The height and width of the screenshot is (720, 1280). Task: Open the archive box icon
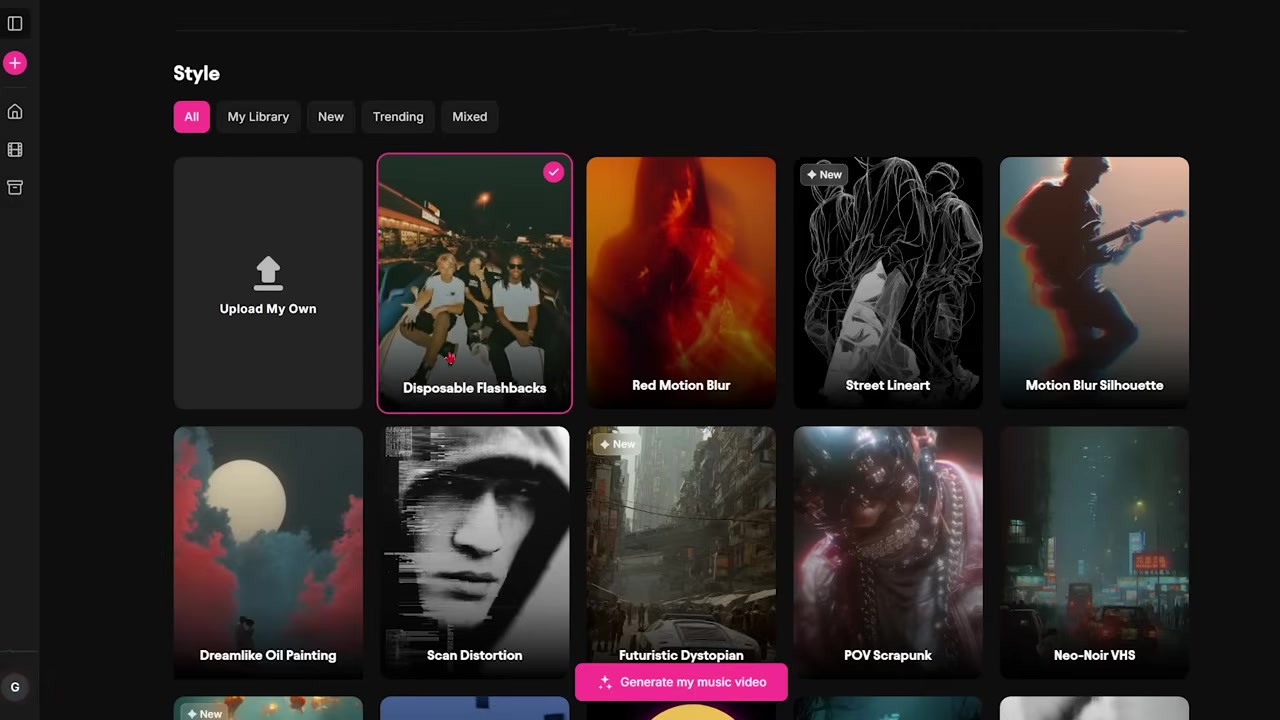15,188
